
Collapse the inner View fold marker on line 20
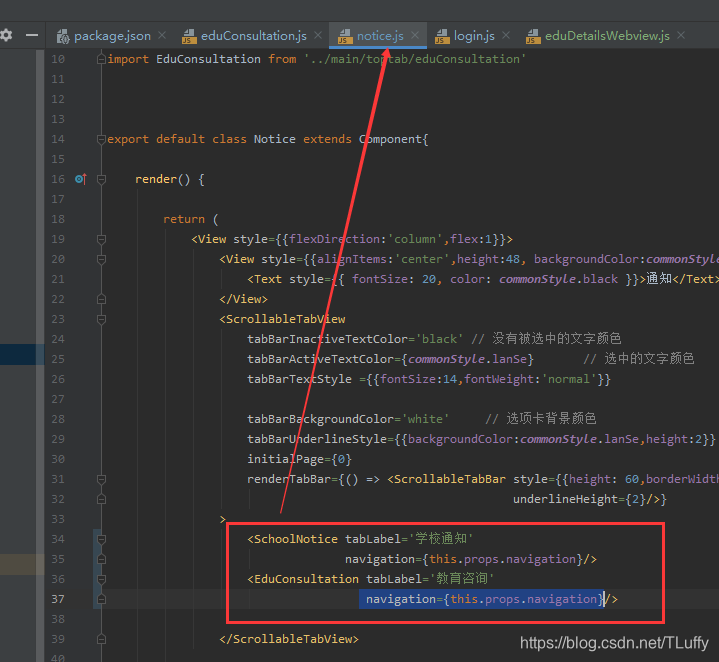pos(101,259)
